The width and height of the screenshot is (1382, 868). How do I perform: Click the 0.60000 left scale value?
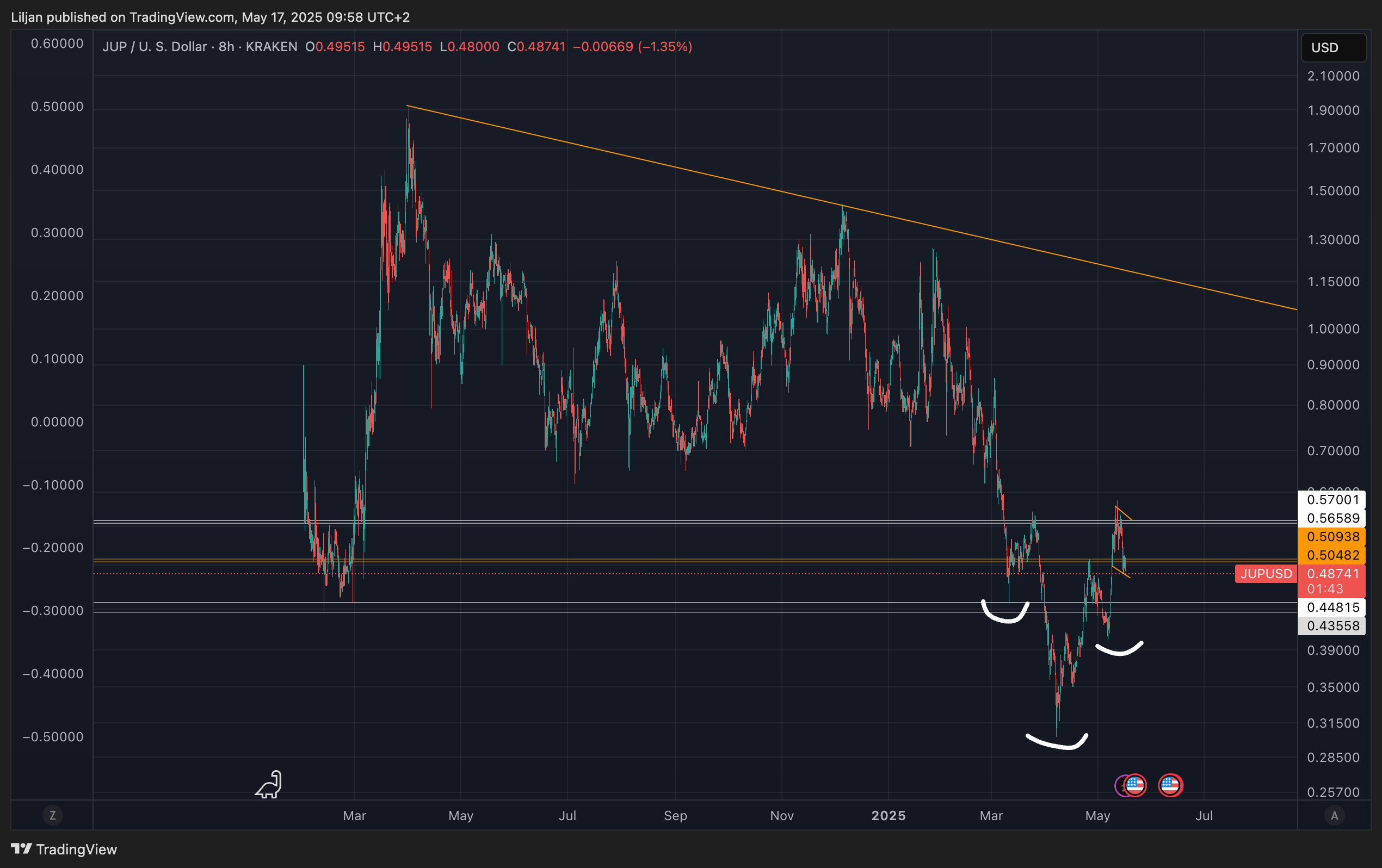57,44
